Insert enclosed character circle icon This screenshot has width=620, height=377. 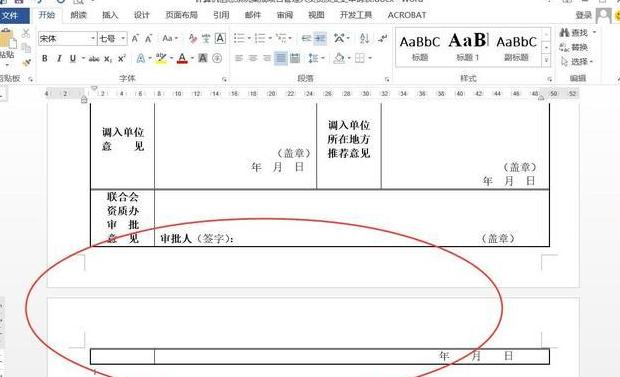pos(217,59)
